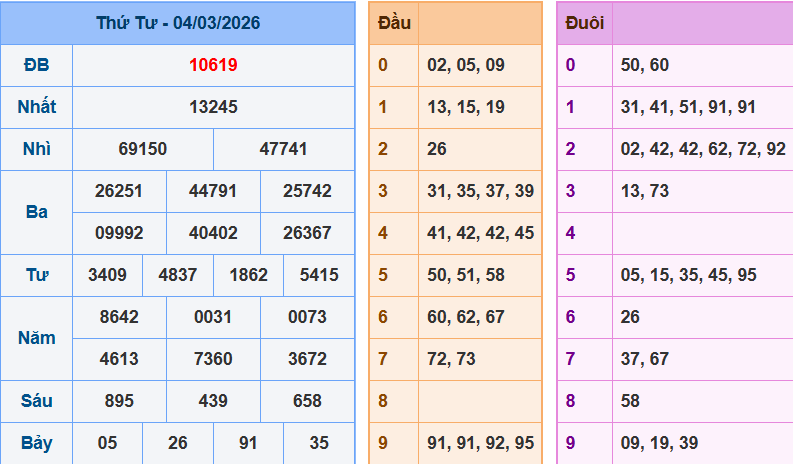Select Đầu values 41, 42, 42, 45

click(x=480, y=233)
